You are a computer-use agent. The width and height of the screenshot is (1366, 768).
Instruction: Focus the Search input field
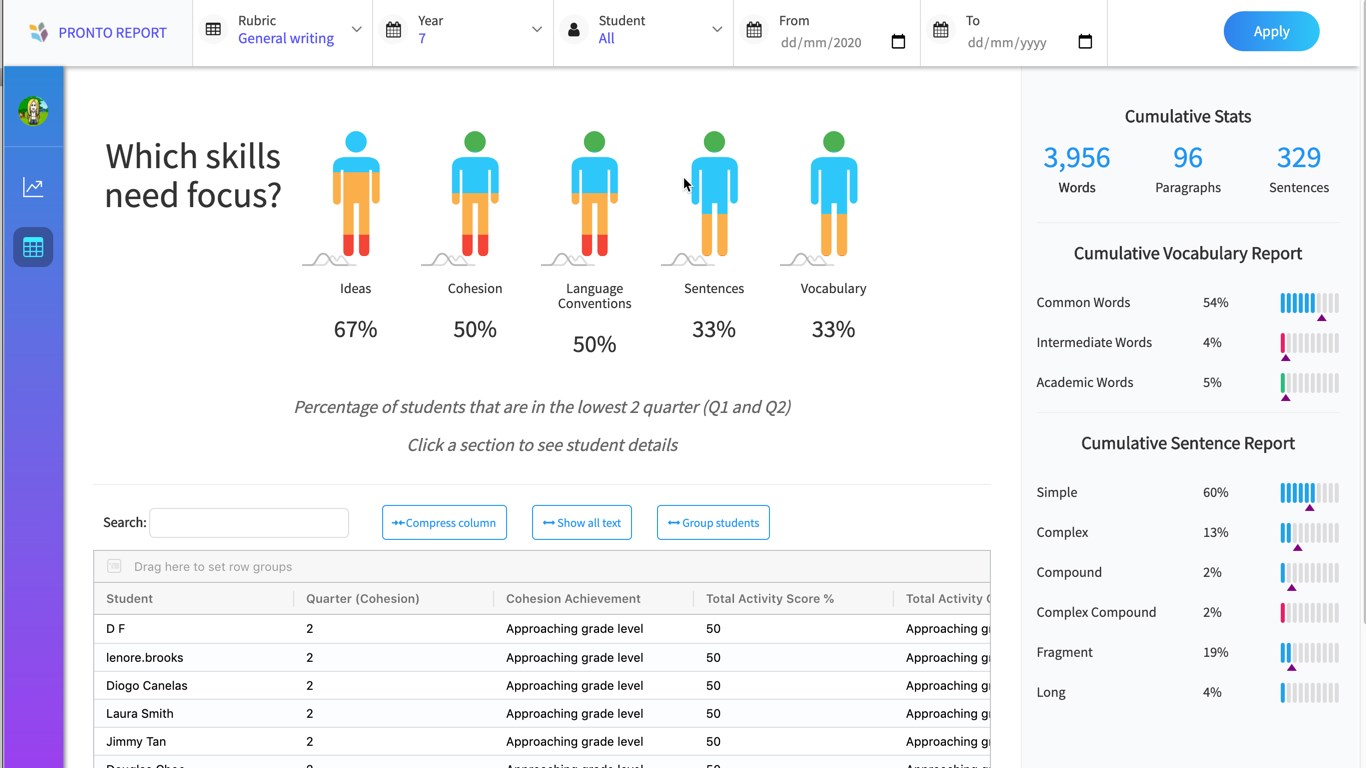point(249,522)
